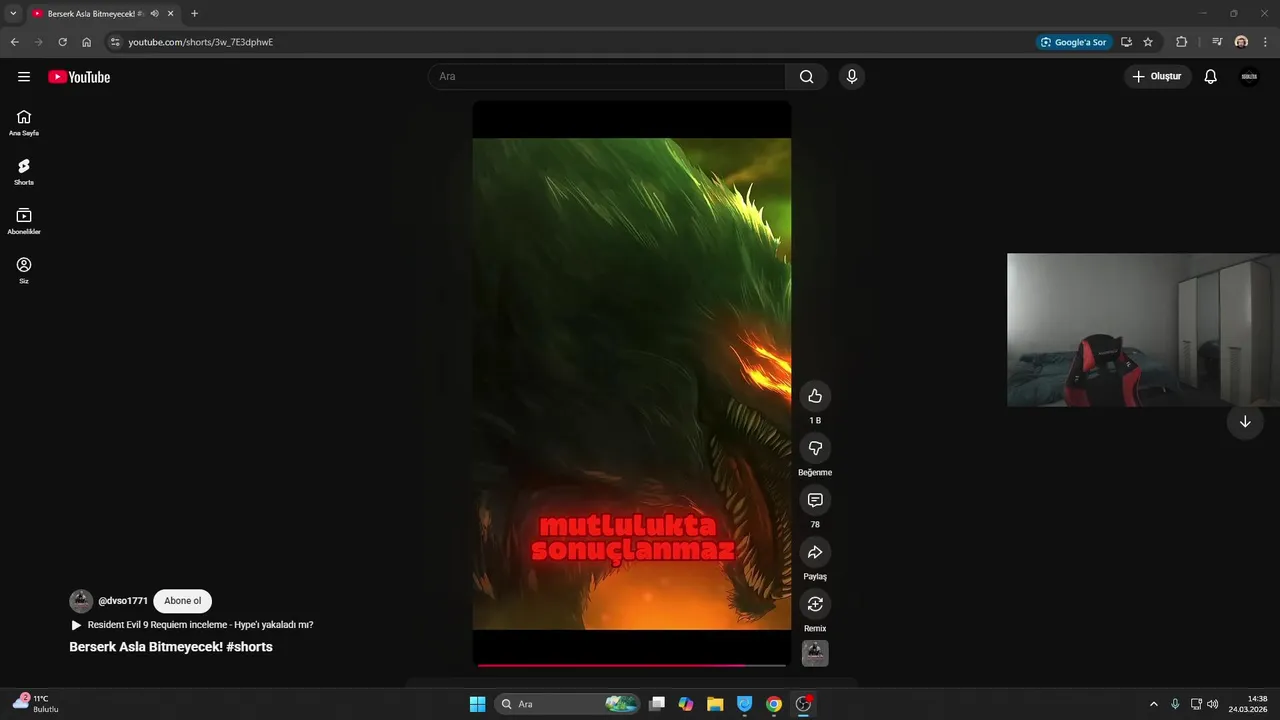Screen dimensions: 1280x720
Task: Click the Google'a Sor button
Action: pos(1074,42)
